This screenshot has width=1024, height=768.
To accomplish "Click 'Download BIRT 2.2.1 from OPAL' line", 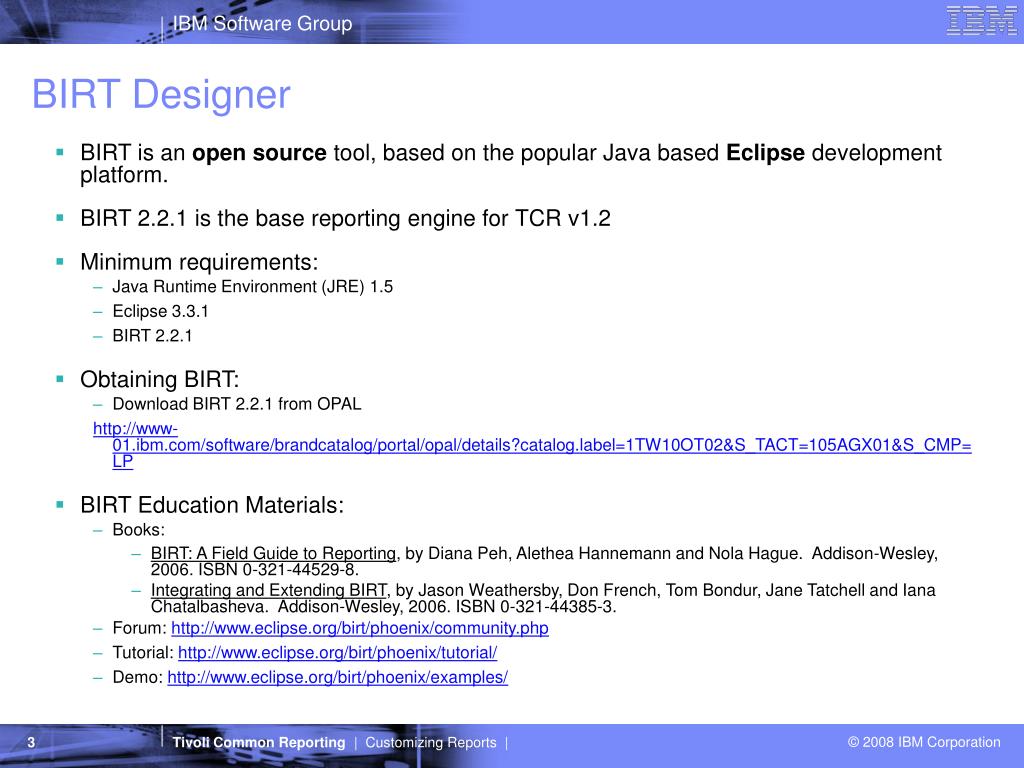I will (x=237, y=404).
